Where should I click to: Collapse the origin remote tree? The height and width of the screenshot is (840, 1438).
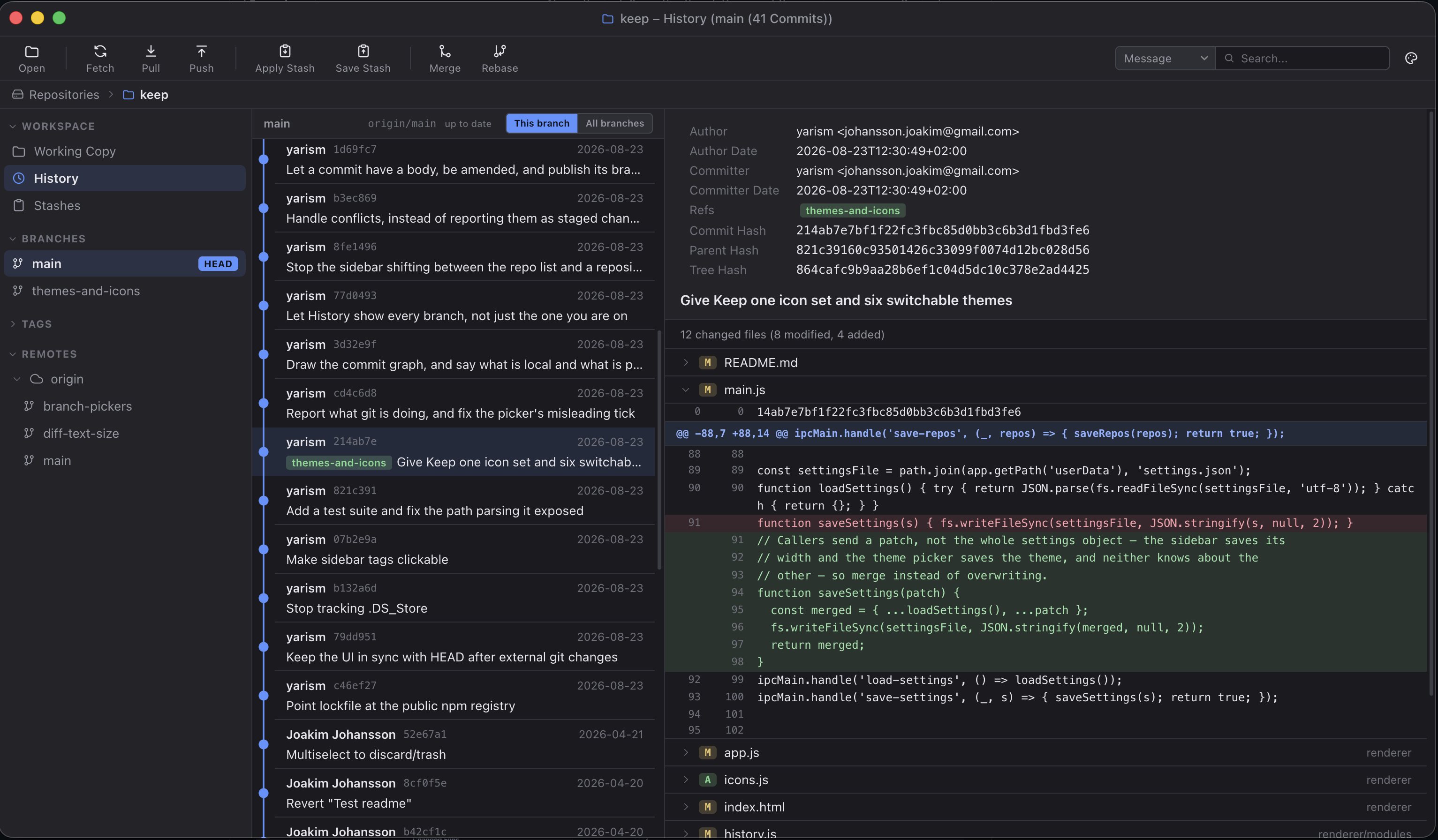(17, 379)
